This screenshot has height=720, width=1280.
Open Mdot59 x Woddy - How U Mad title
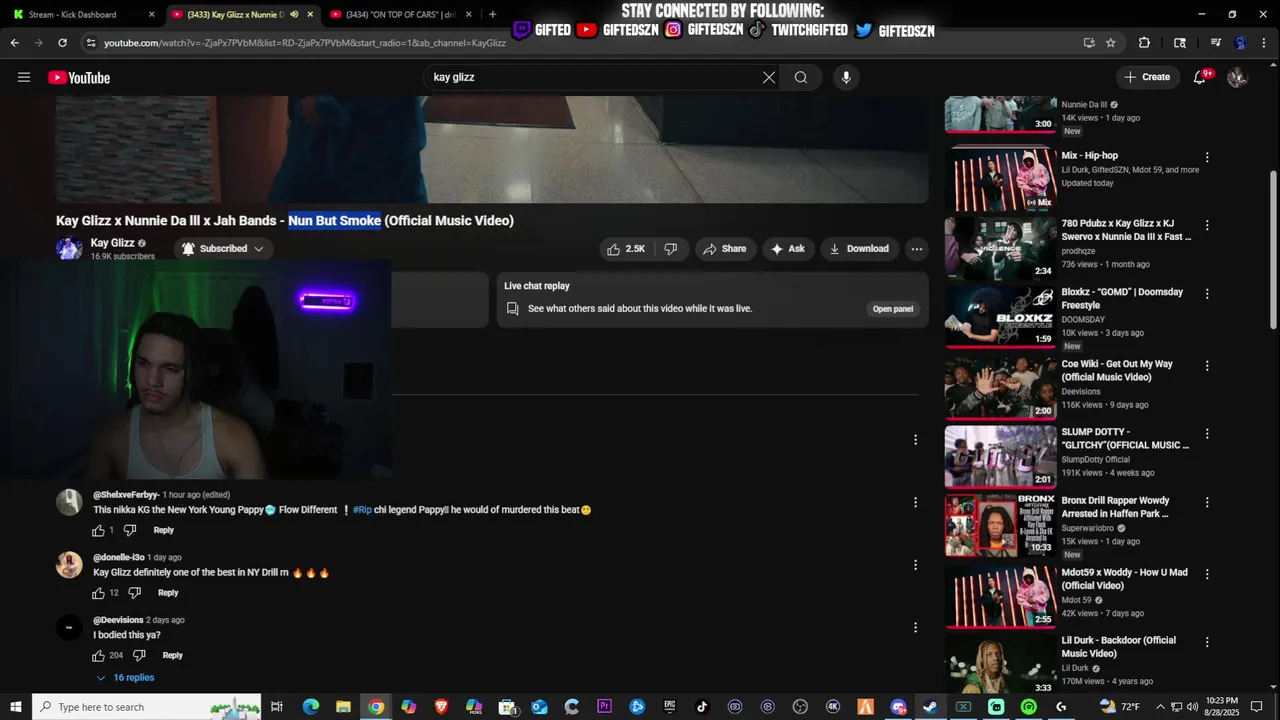(1124, 579)
